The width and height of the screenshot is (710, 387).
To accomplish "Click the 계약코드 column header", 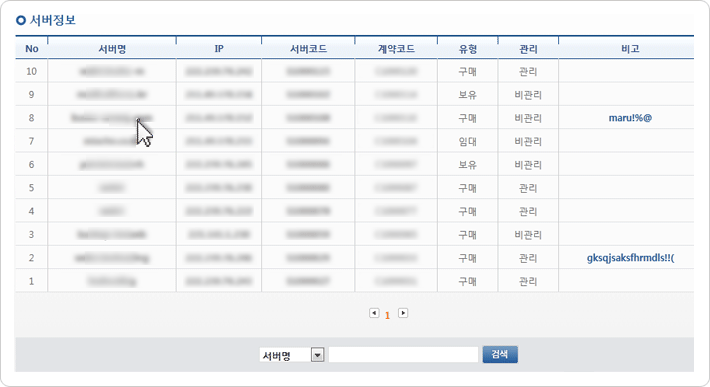I will pyautogui.click(x=396, y=48).
